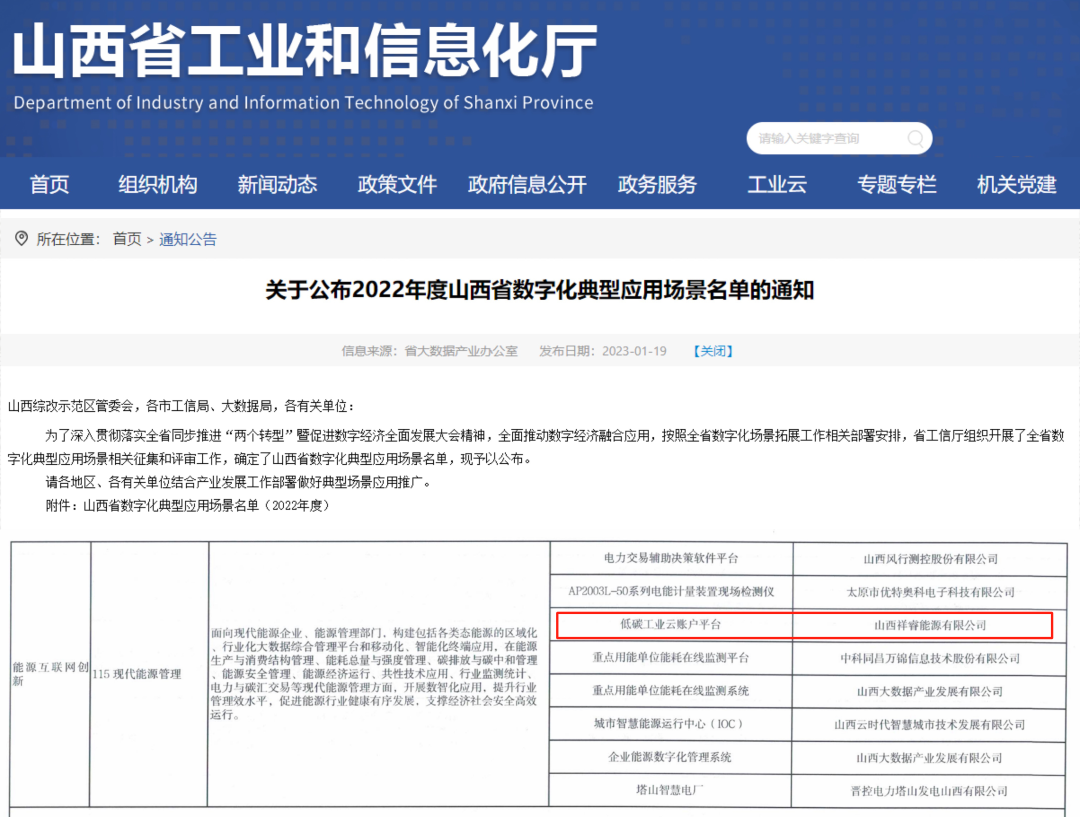Click the 通知公告 breadcrumb link
Image resolution: width=1080 pixels, height=817 pixels.
[188, 239]
